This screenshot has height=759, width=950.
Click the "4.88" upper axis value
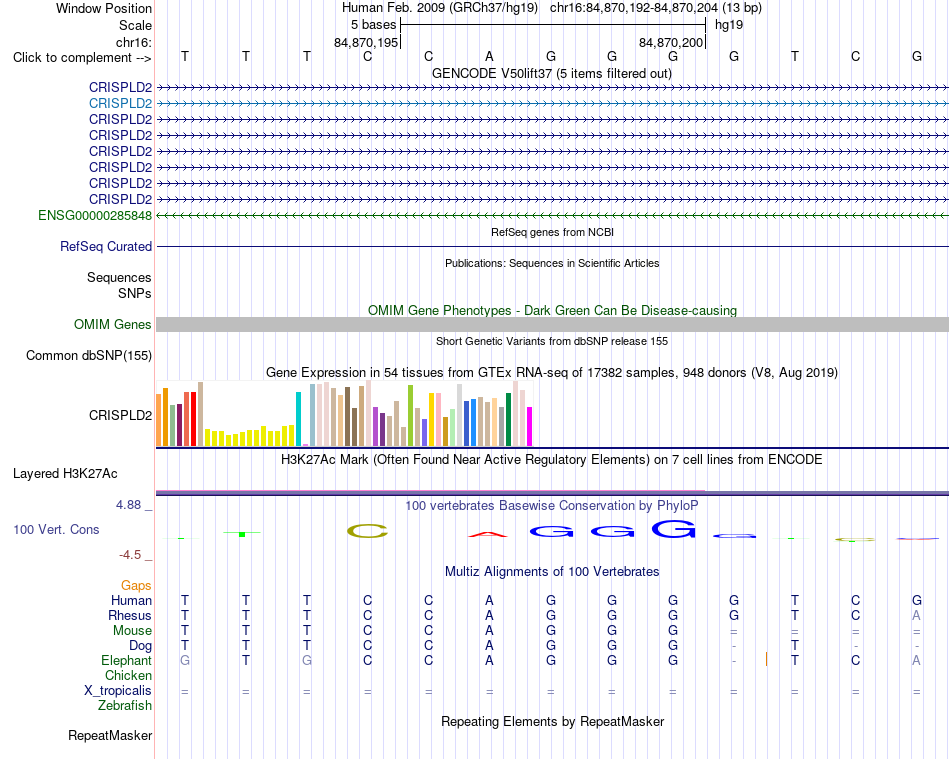(x=128, y=505)
